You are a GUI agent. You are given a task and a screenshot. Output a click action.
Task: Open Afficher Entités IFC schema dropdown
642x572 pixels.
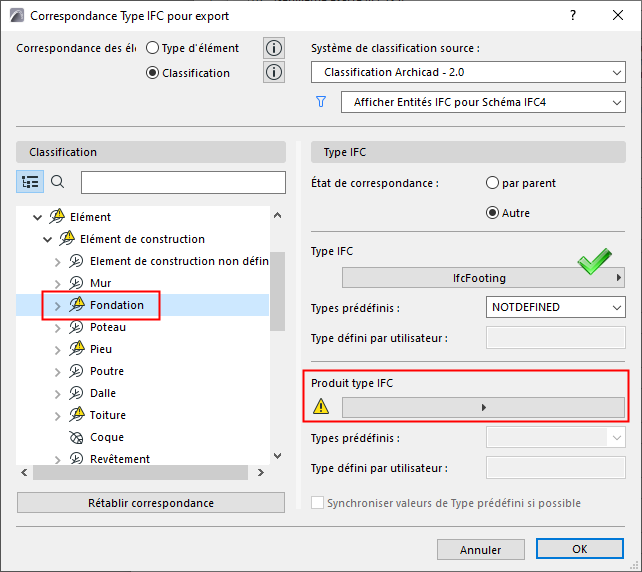point(482,102)
